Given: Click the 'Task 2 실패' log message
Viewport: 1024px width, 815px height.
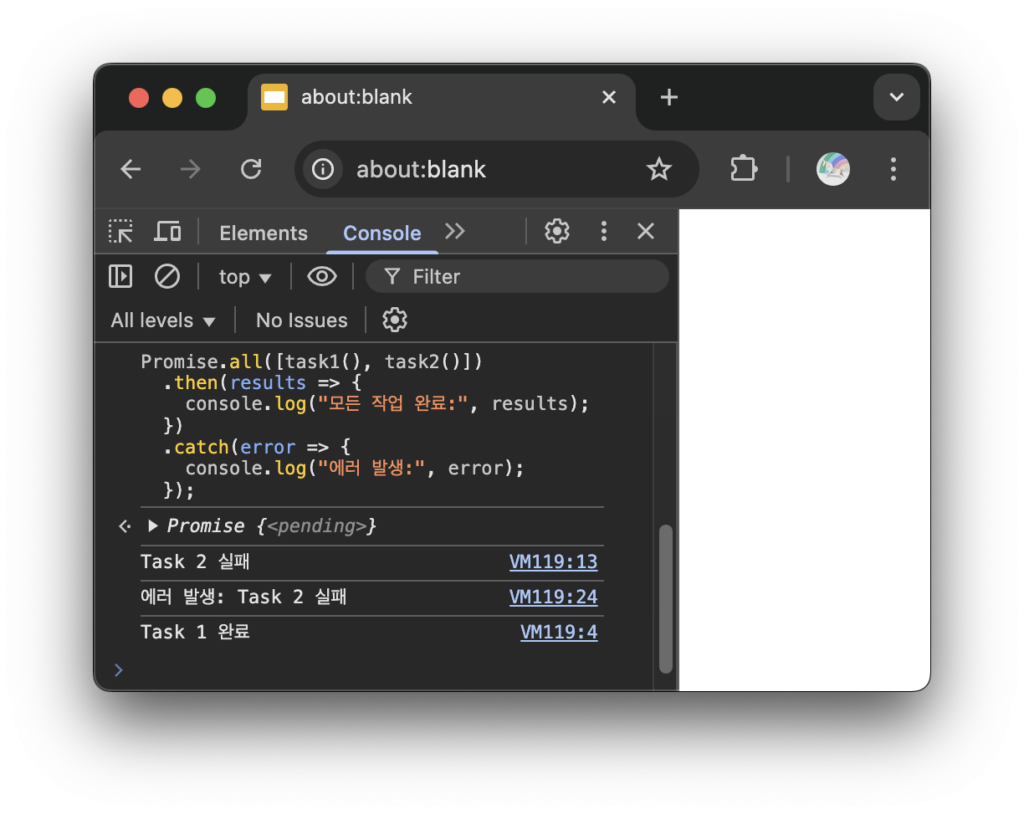Looking at the screenshot, I should point(195,562).
